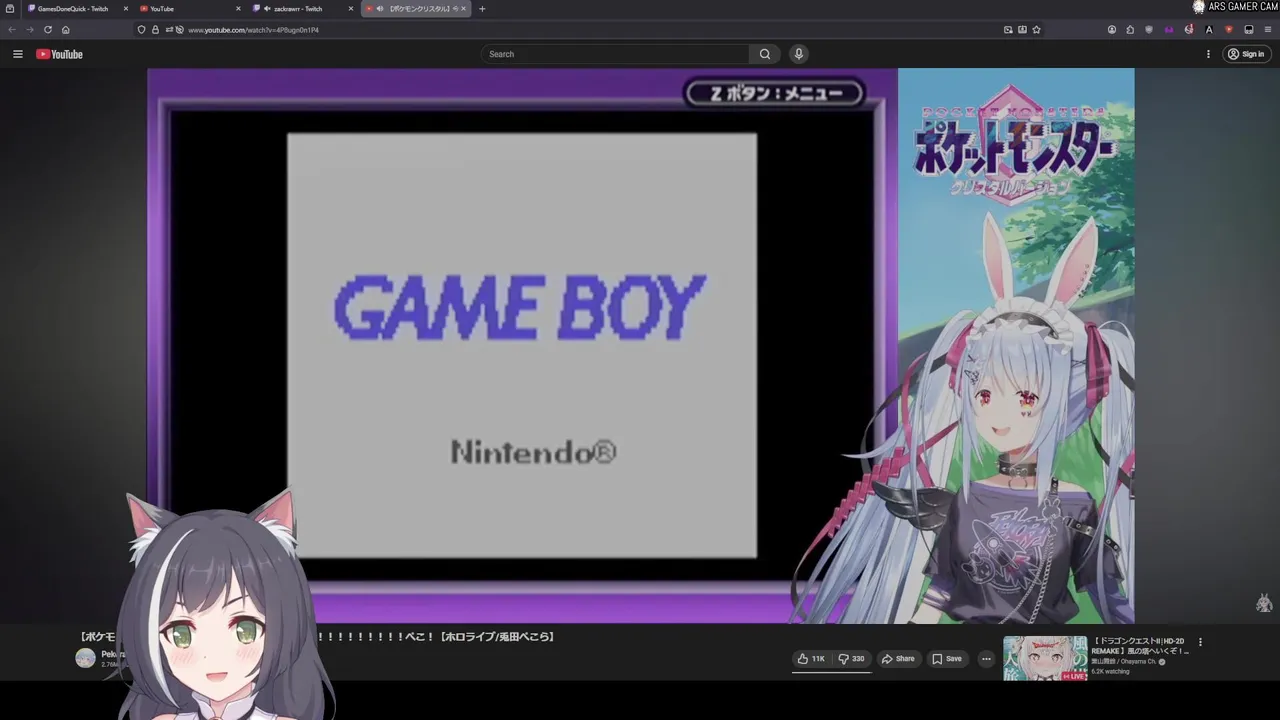
Task: Click the purple extension icon in toolbar
Action: (1169, 30)
